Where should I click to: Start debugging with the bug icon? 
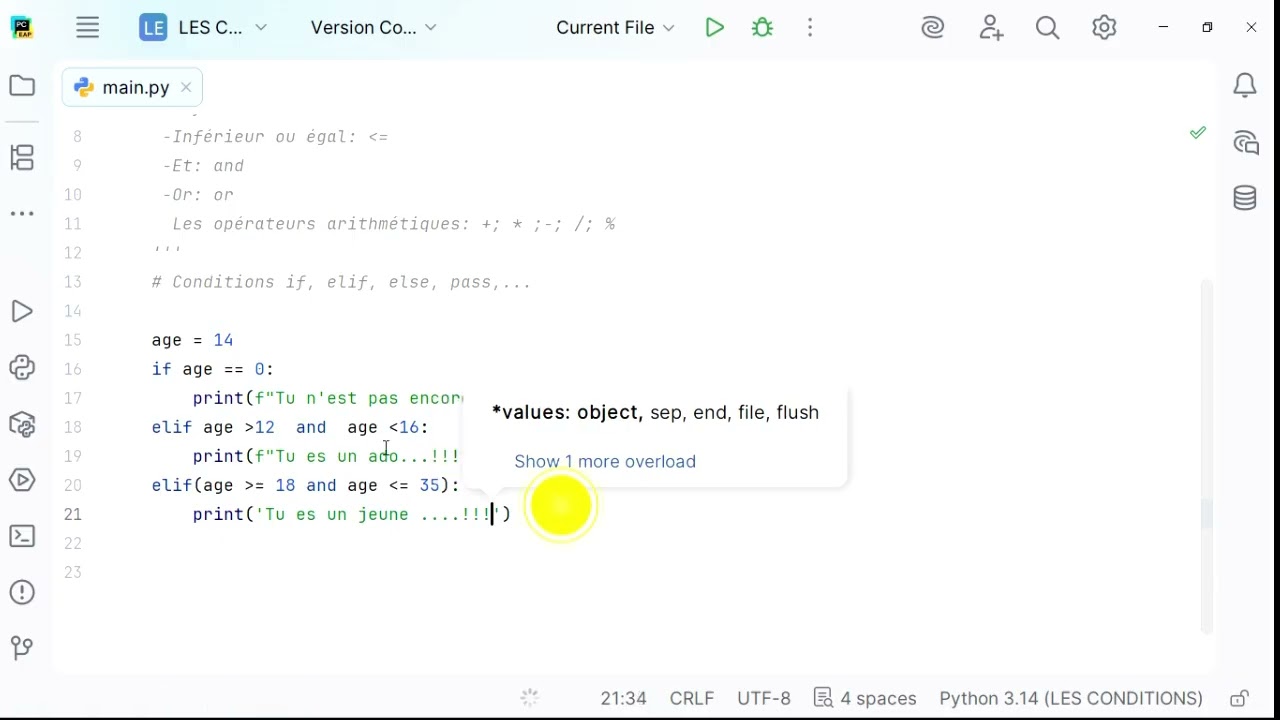pyautogui.click(x=763, y=28)
